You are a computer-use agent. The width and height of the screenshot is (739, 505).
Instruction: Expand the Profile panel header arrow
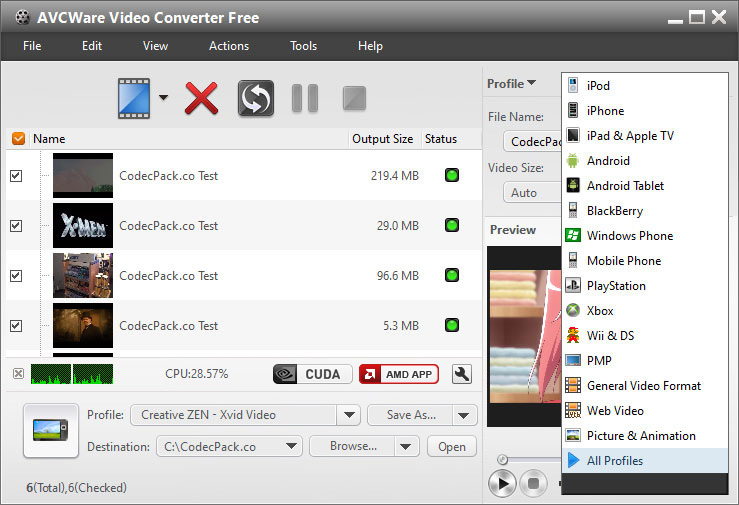tap(532, 83)
